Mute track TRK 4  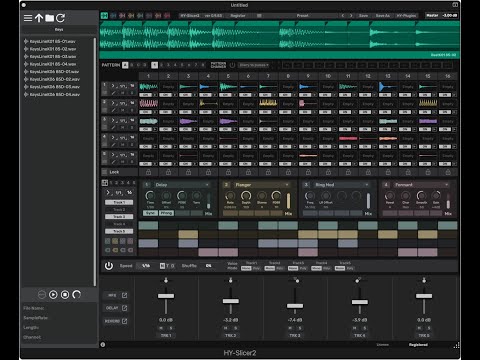point(355,328)
